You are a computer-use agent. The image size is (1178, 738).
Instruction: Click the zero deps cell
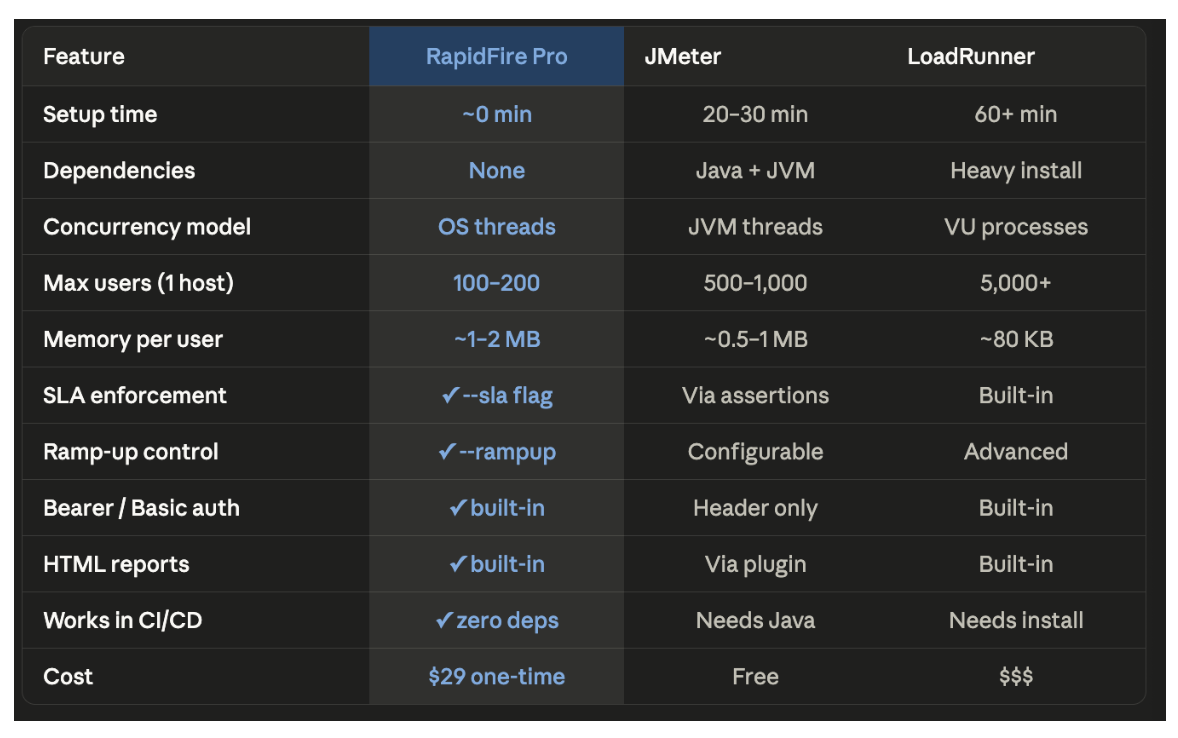(497, 621)
